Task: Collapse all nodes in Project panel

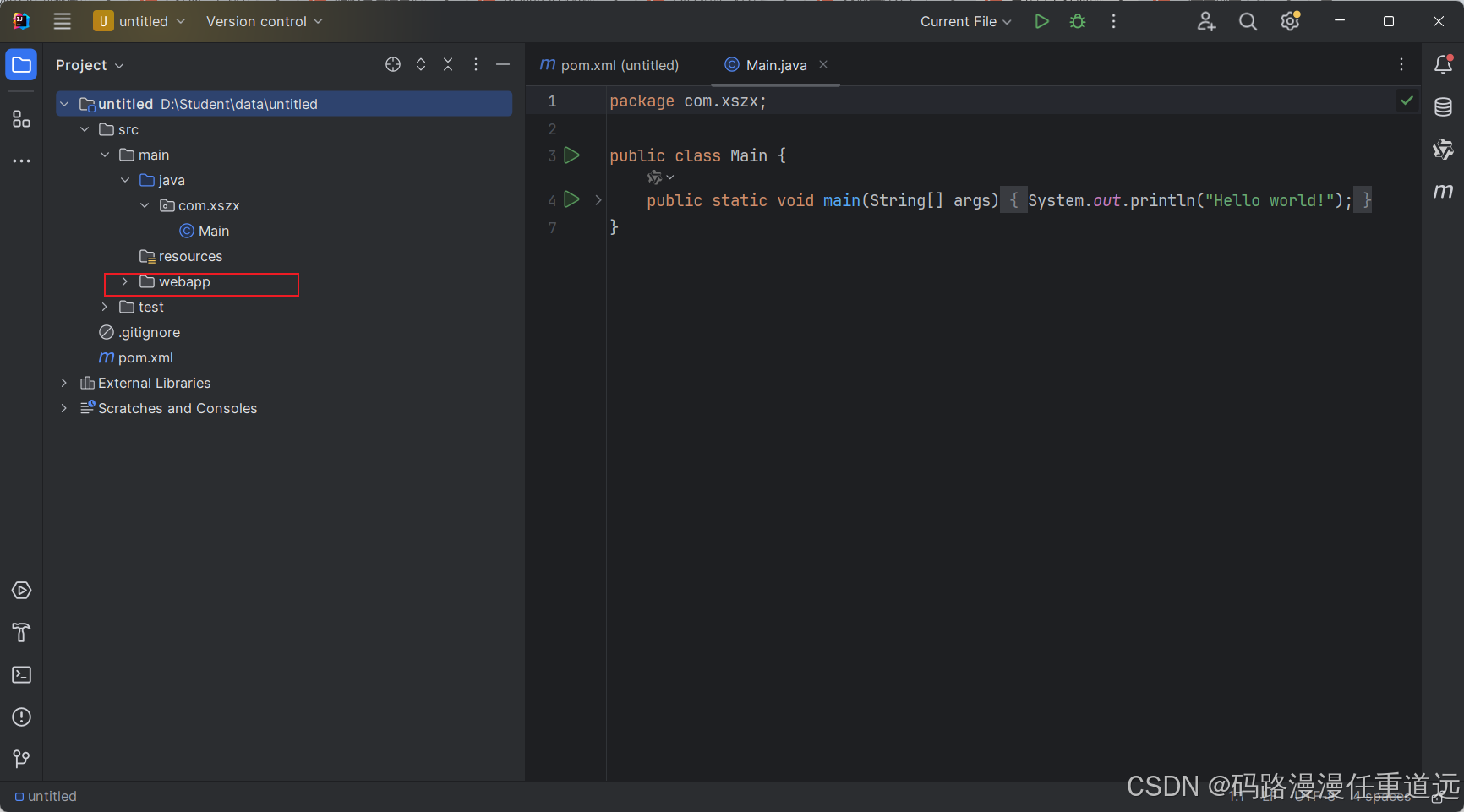Action: click(448, 65)
